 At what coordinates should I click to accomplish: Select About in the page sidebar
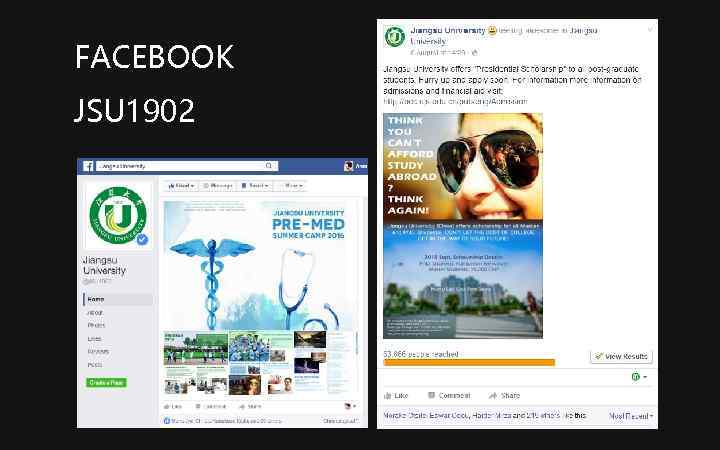95,313
